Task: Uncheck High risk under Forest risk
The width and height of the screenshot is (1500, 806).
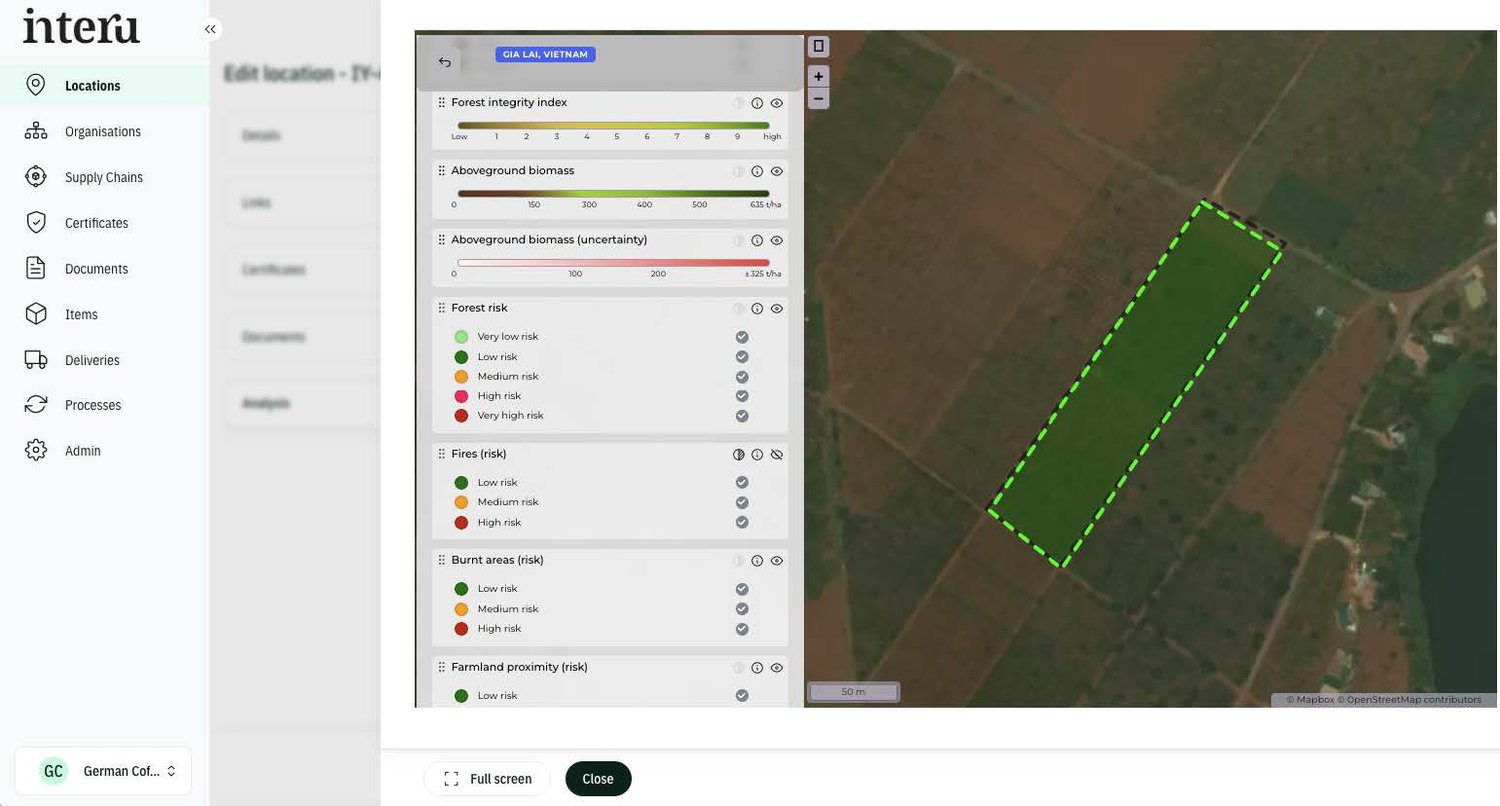Action: (x=742, y=396)
